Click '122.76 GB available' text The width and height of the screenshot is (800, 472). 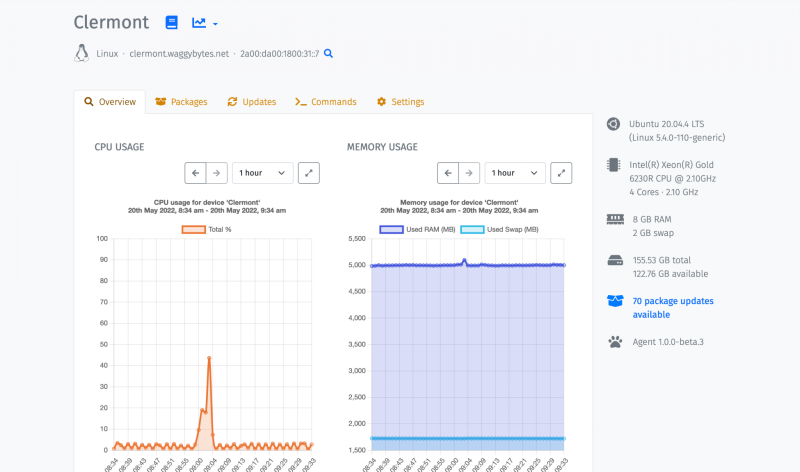pos(670,274)
